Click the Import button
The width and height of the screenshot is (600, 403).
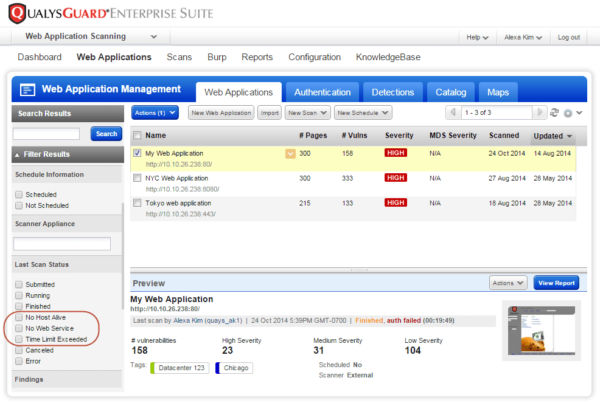click(269, 113)
